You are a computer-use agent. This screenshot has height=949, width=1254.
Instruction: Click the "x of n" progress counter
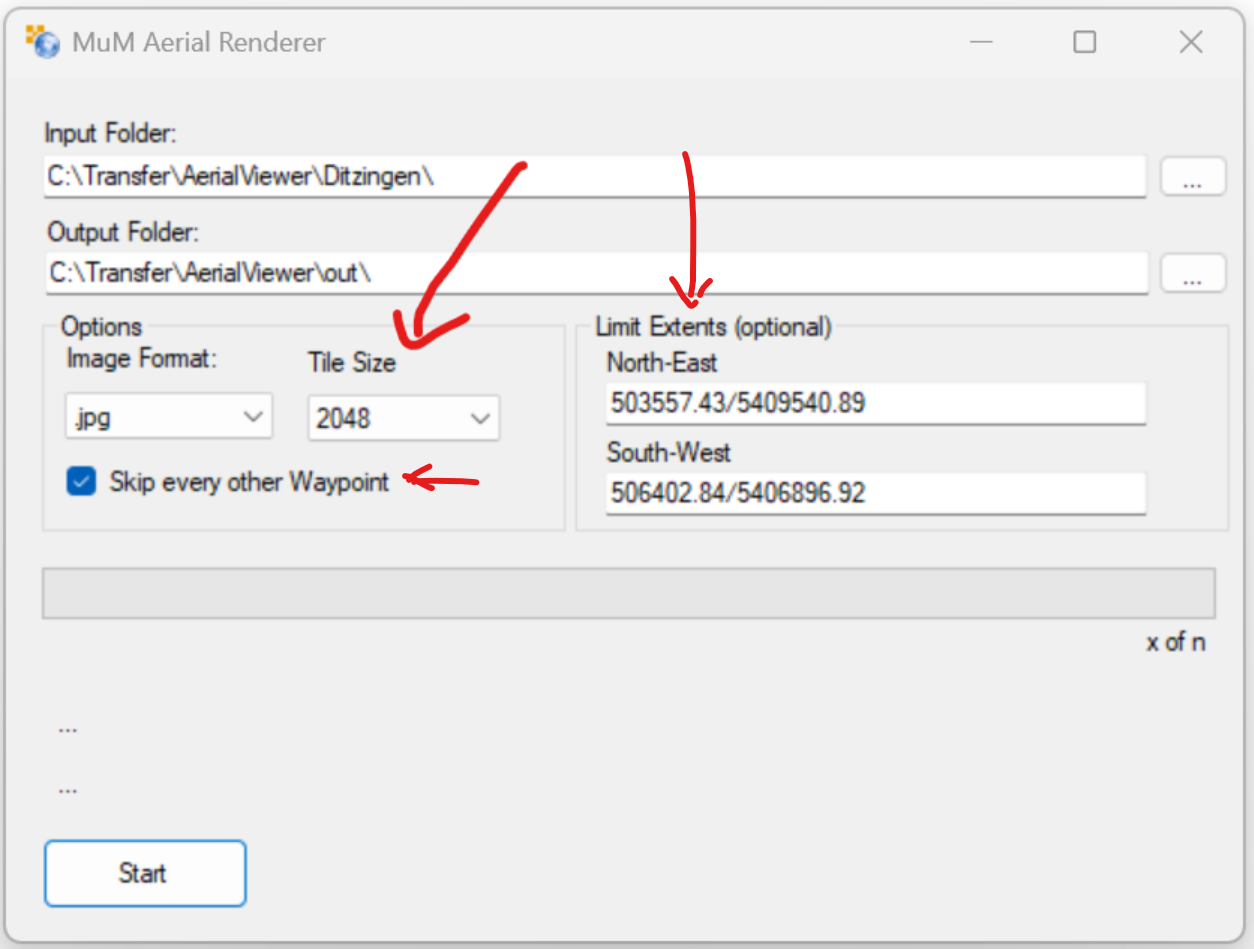click(x=1175, y=643)
